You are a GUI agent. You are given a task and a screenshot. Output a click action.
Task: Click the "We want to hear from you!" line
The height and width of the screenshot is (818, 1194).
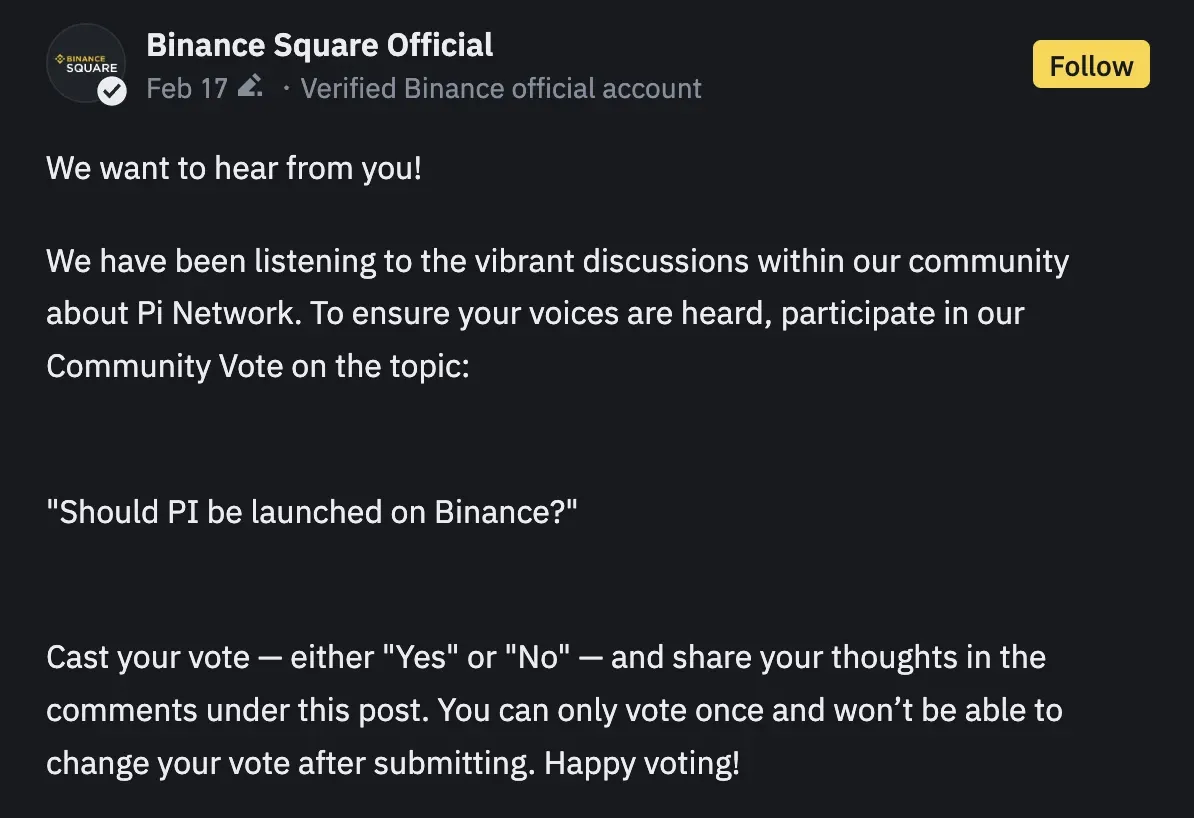pos(234,168)
